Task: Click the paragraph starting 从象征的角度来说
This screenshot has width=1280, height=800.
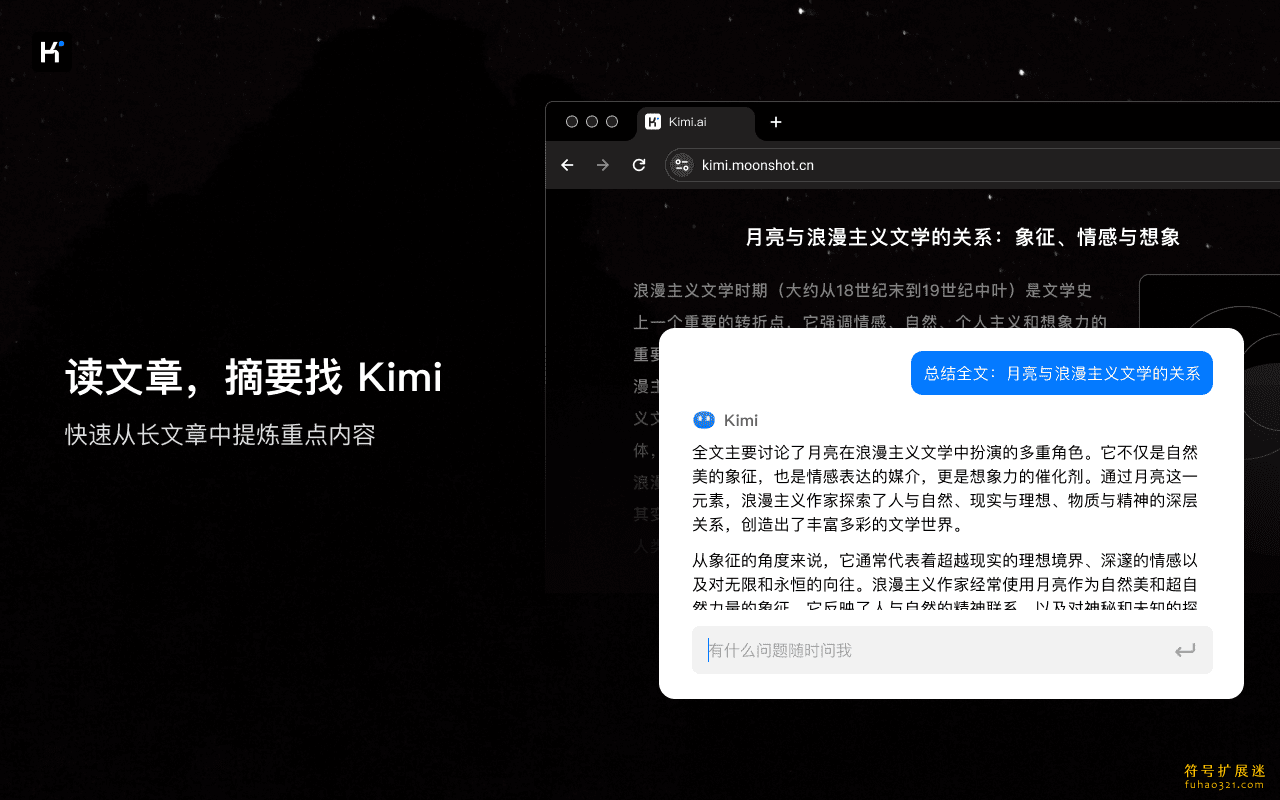Action: tap(945, 581)
